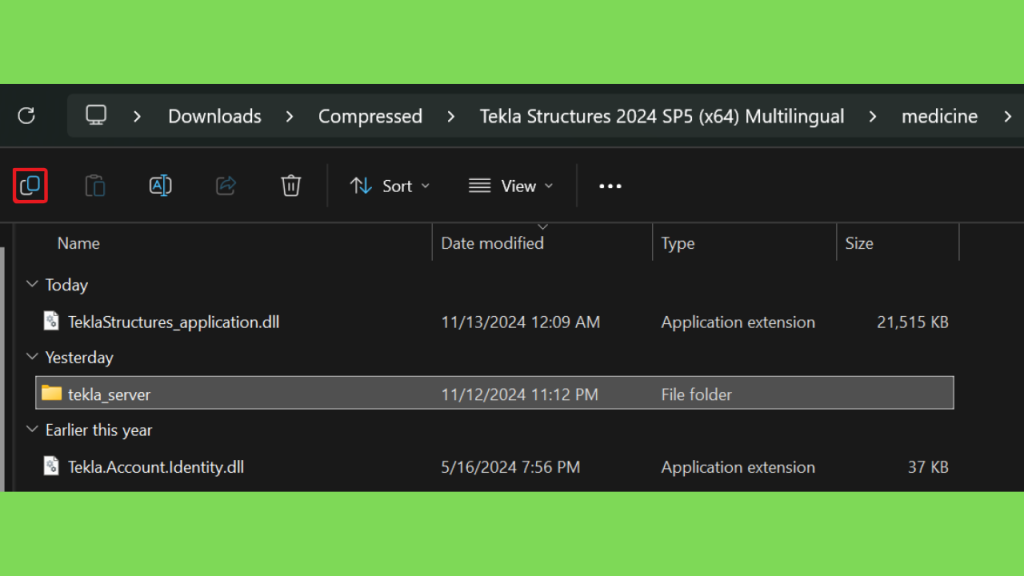Expand the chevron after Downloads breadcrumb
The height and width of the screenshot is (576, 1024).
290,117
